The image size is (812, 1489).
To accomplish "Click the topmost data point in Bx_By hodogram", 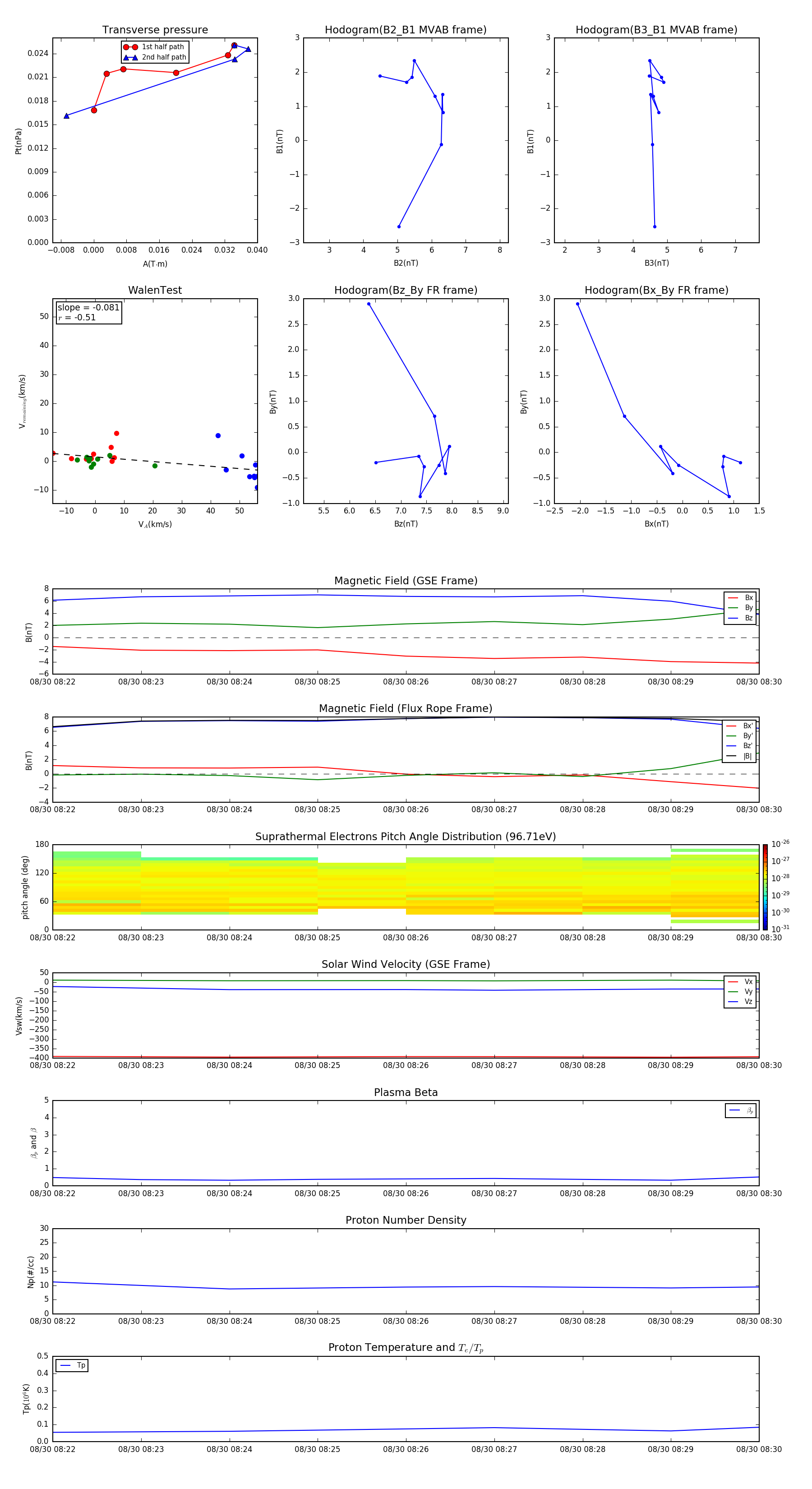I will click(x=577, y=304).
